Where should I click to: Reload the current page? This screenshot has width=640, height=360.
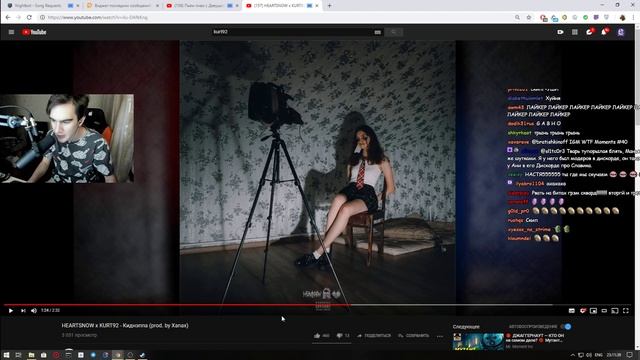[29, 18]
